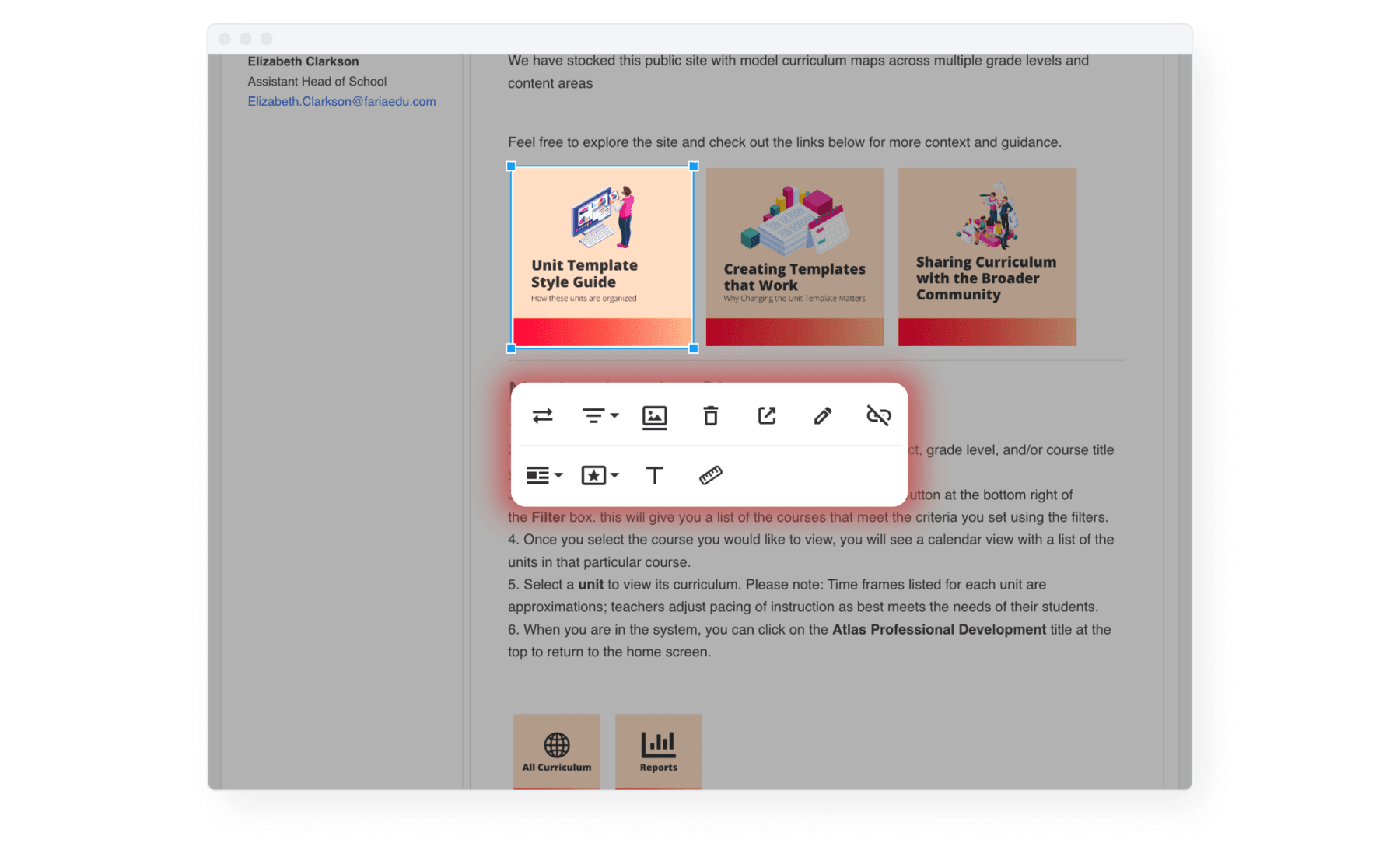Click the top-right resize handle of selected image
The height and width of the screenshot is (850, 1400).
694,166
